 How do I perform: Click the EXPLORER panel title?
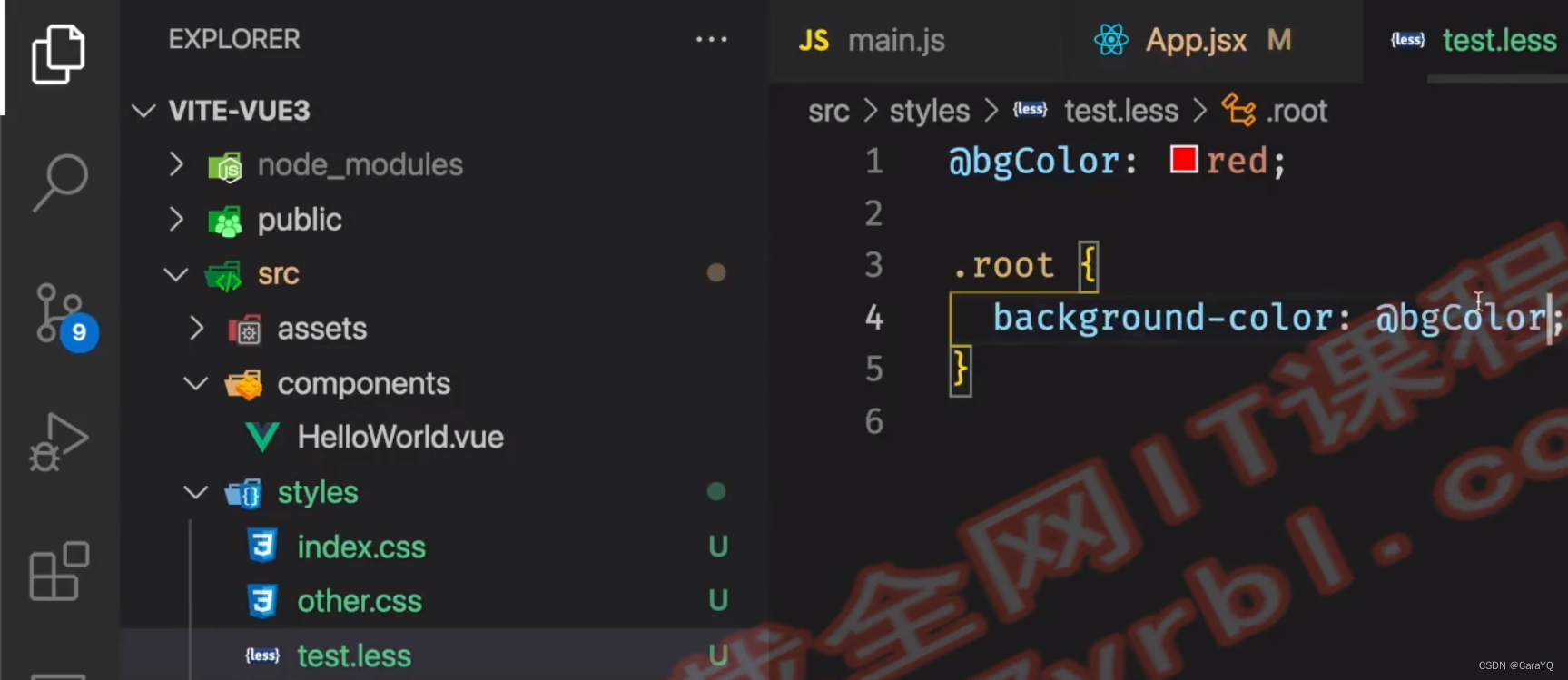pyautogui.click(x=234, y=39)
